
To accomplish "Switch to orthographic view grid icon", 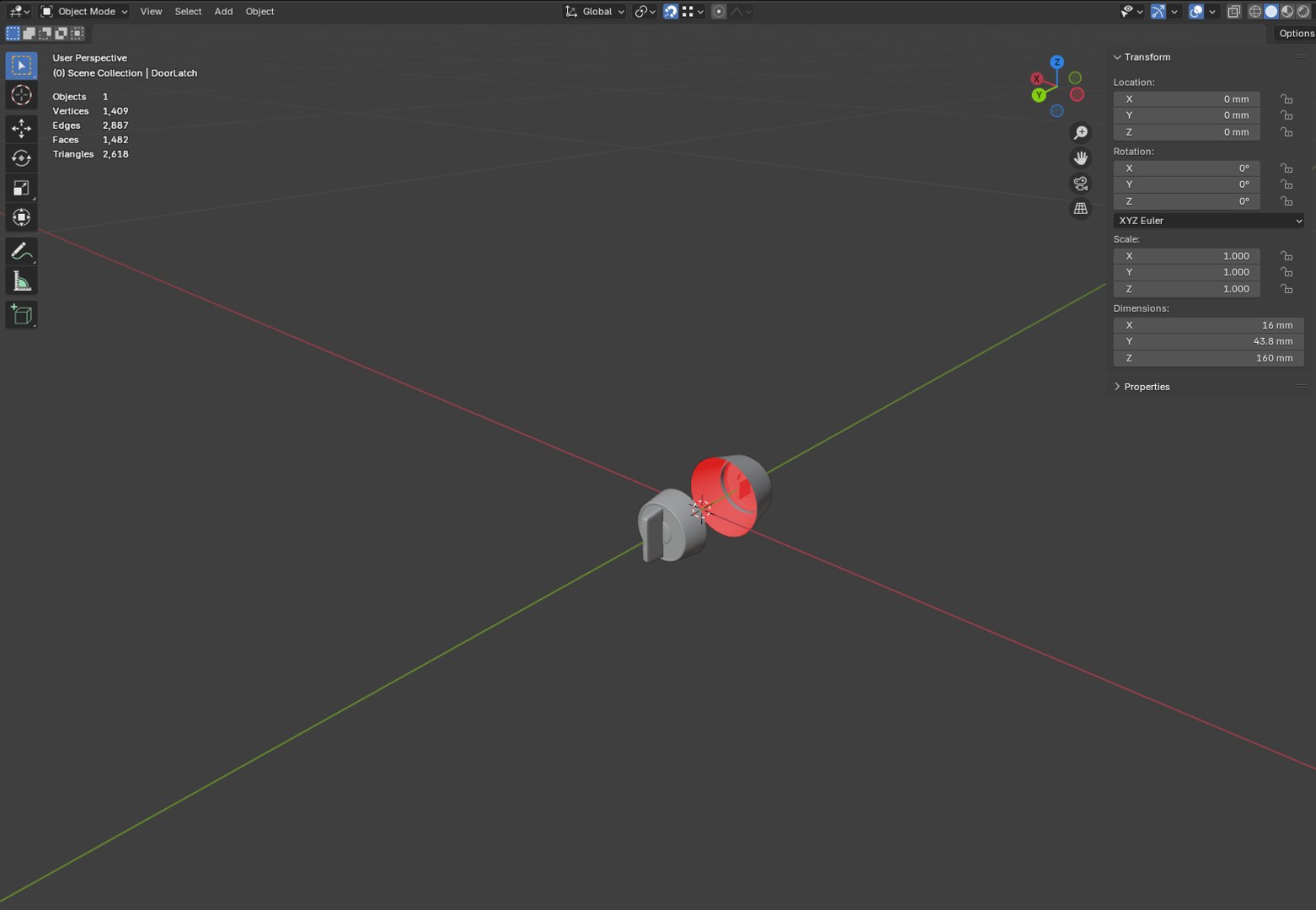I will pyautogui.click(x=1080, y=209).
